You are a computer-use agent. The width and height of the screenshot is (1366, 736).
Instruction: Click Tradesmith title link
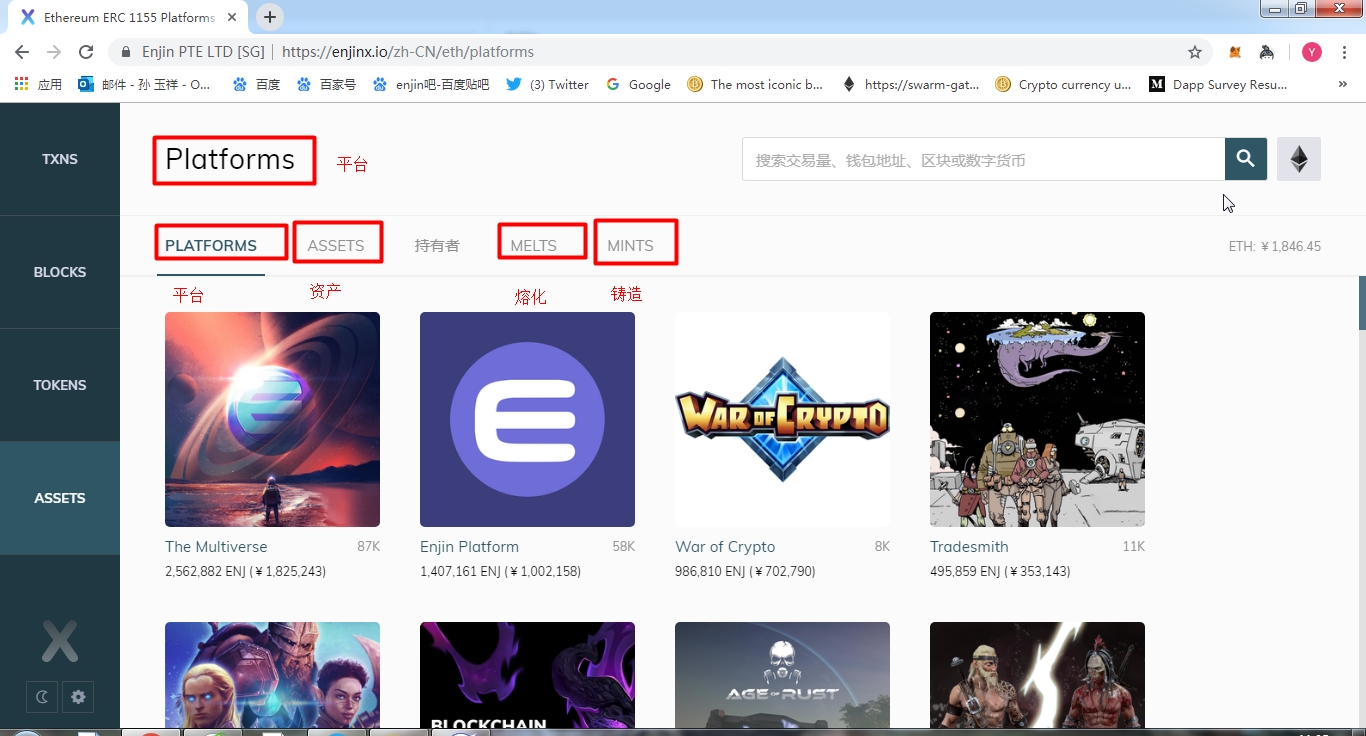(969, 547)
